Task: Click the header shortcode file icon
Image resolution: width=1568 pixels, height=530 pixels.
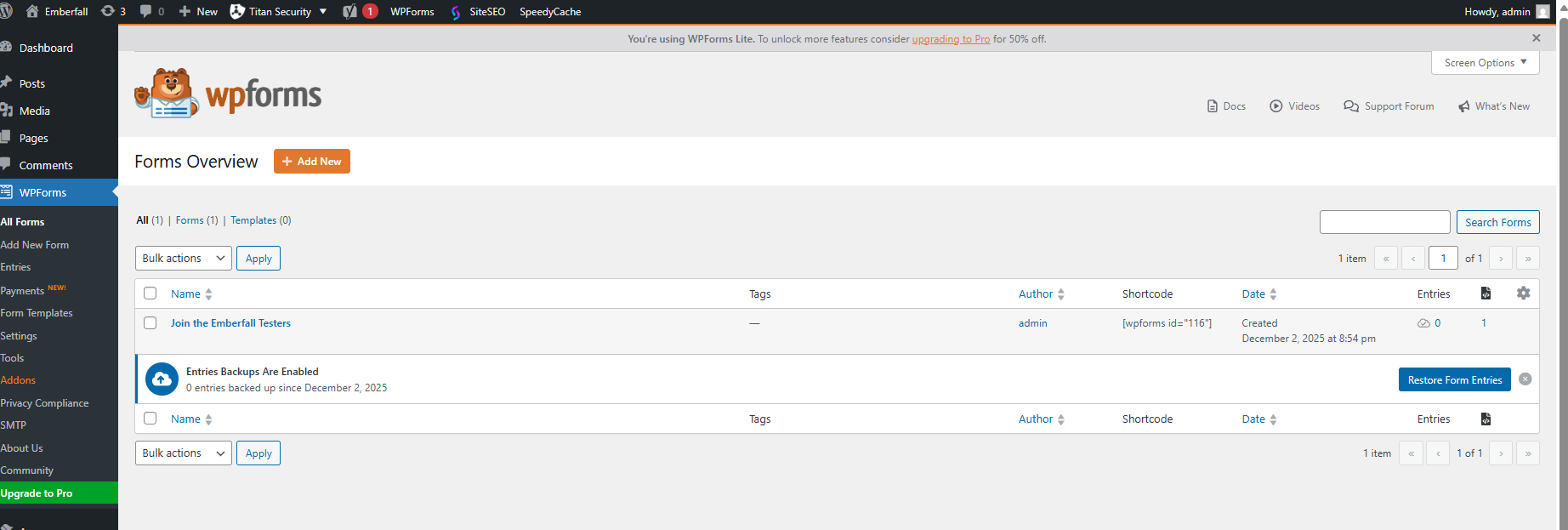Action: pos(1486,293)
